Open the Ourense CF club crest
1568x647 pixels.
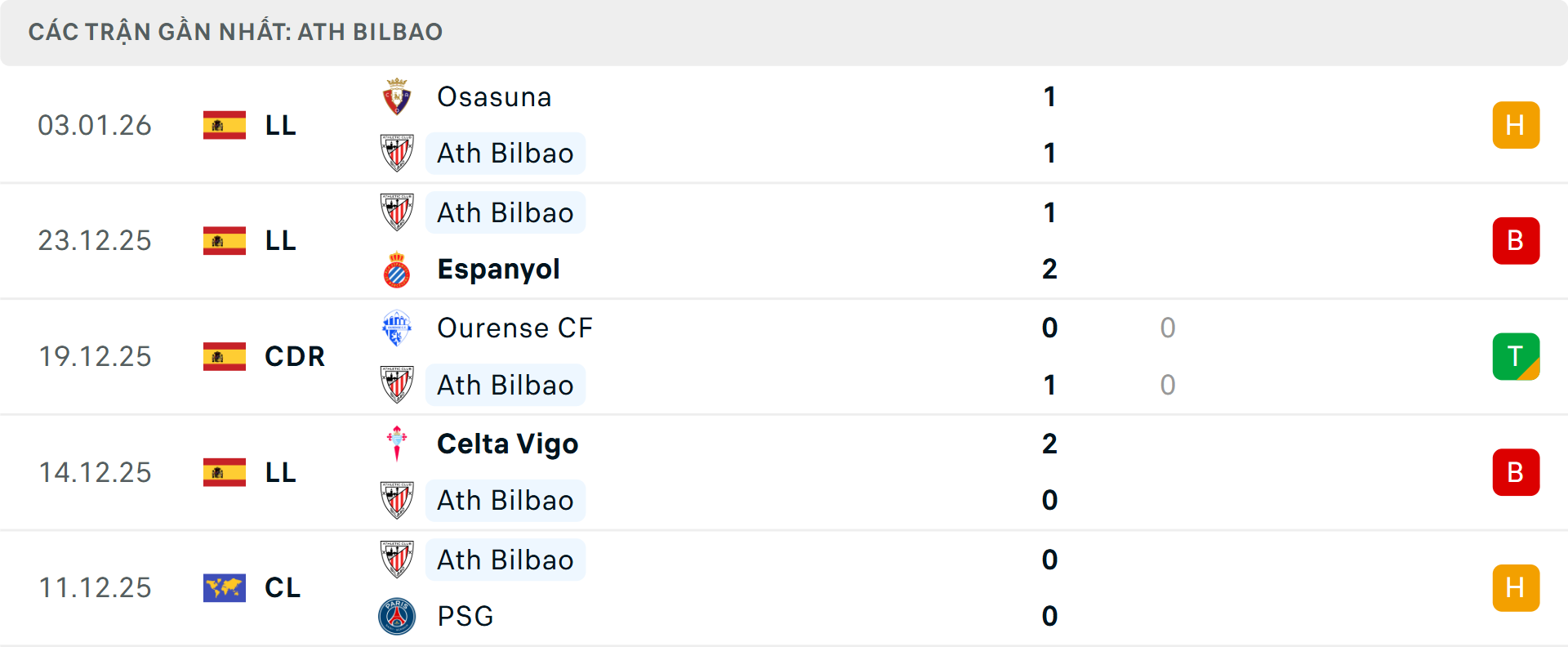click(397, 328)
